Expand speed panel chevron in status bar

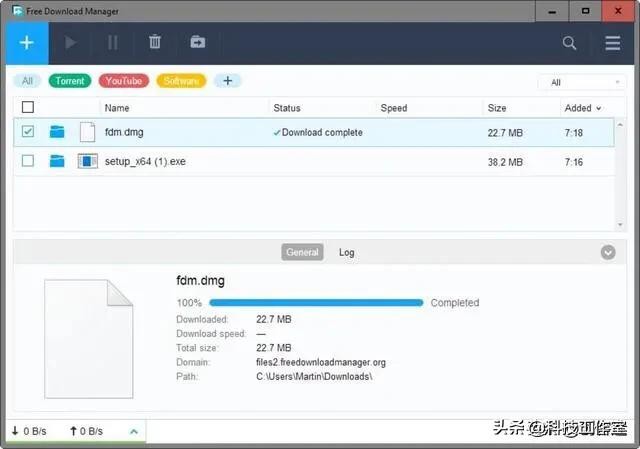tap(134, 431)
